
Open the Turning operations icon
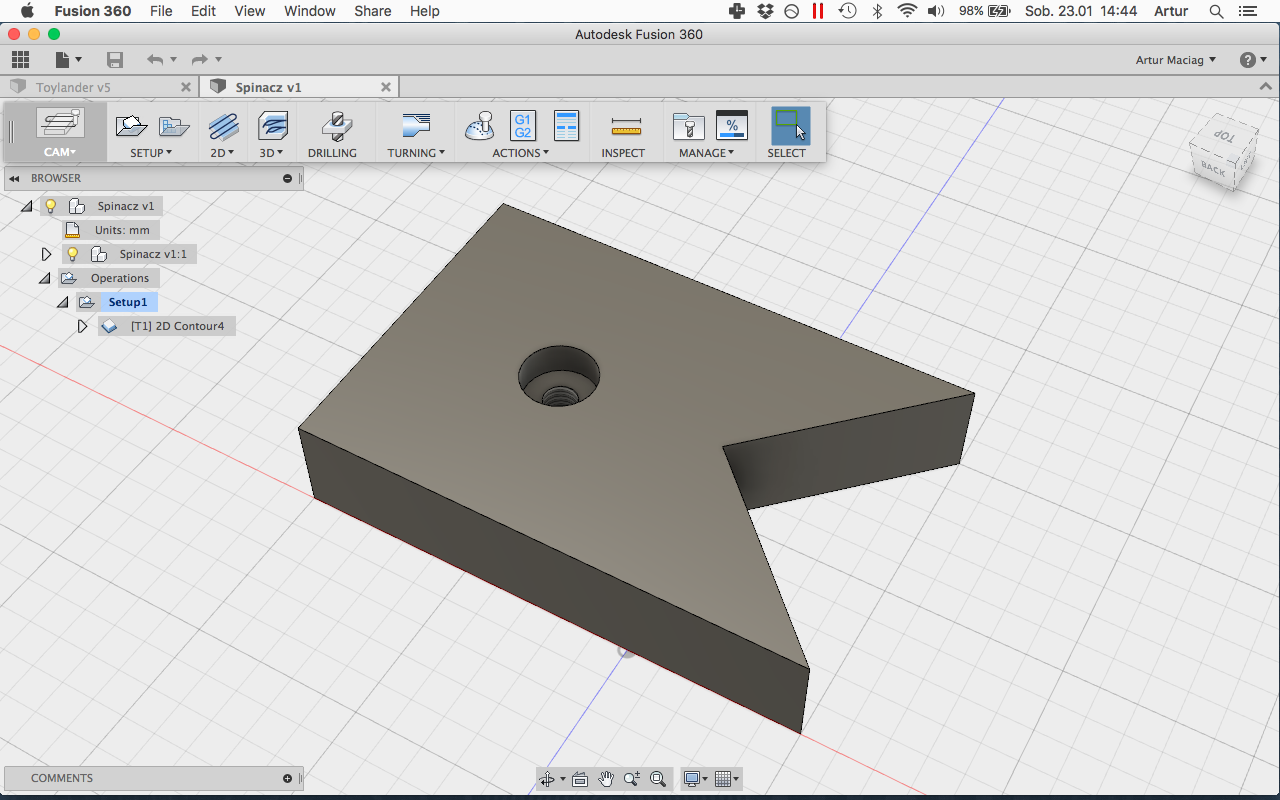point(415,127)
